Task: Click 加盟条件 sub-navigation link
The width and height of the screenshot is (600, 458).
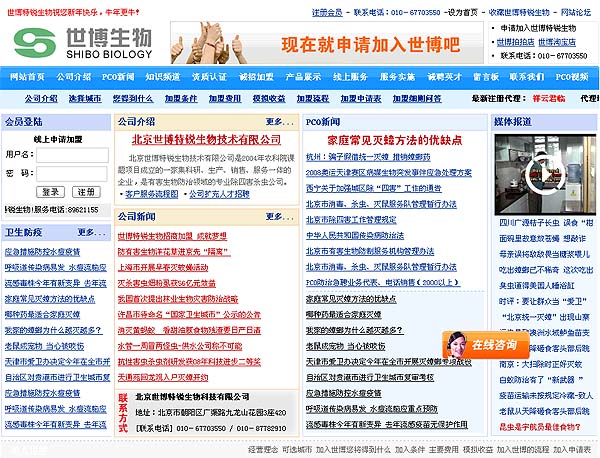Action: click(x=181, y=99)
